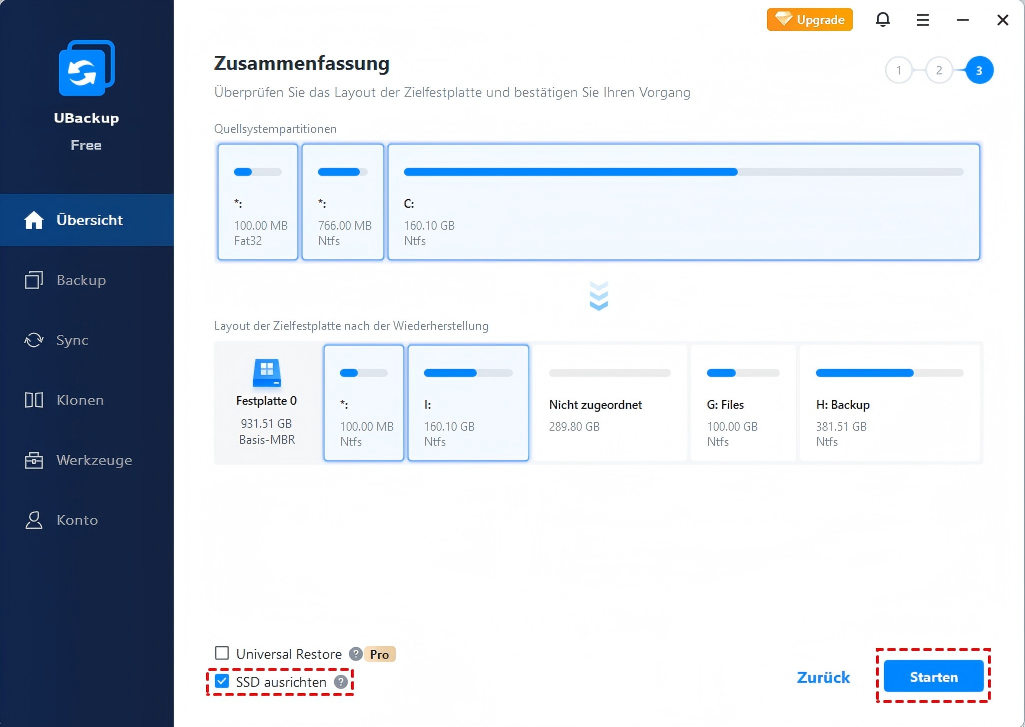
Task: Click the Werkzeuge toolbox icon
Action: (35, 460)
